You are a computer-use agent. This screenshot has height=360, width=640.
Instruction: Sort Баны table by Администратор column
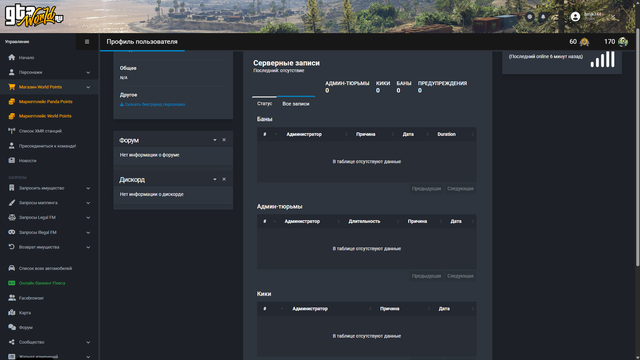316,134
